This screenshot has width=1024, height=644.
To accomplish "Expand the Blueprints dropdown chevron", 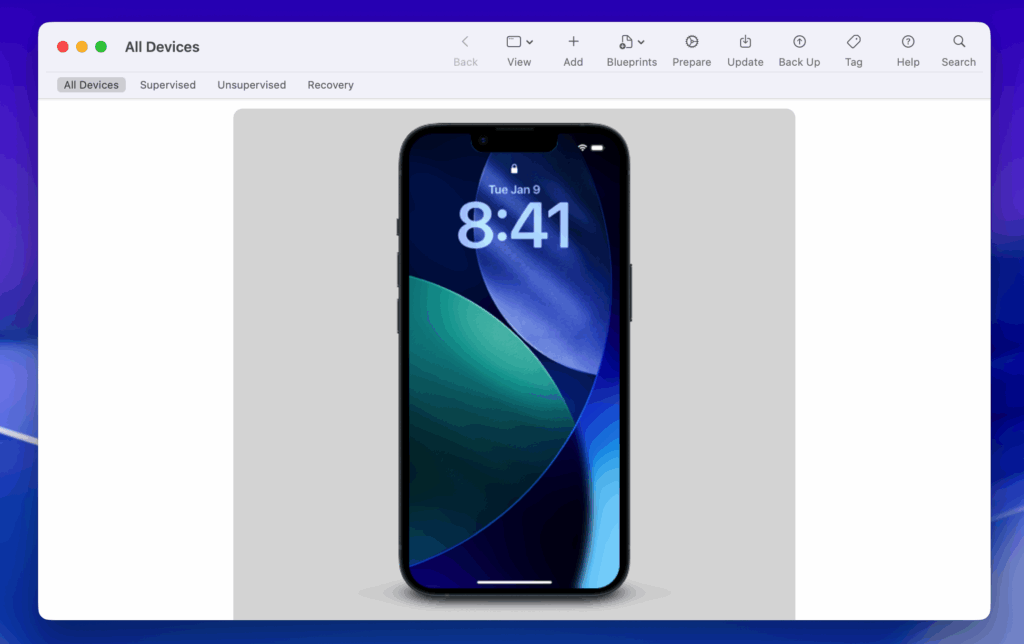I will click(x=641, y=42).
